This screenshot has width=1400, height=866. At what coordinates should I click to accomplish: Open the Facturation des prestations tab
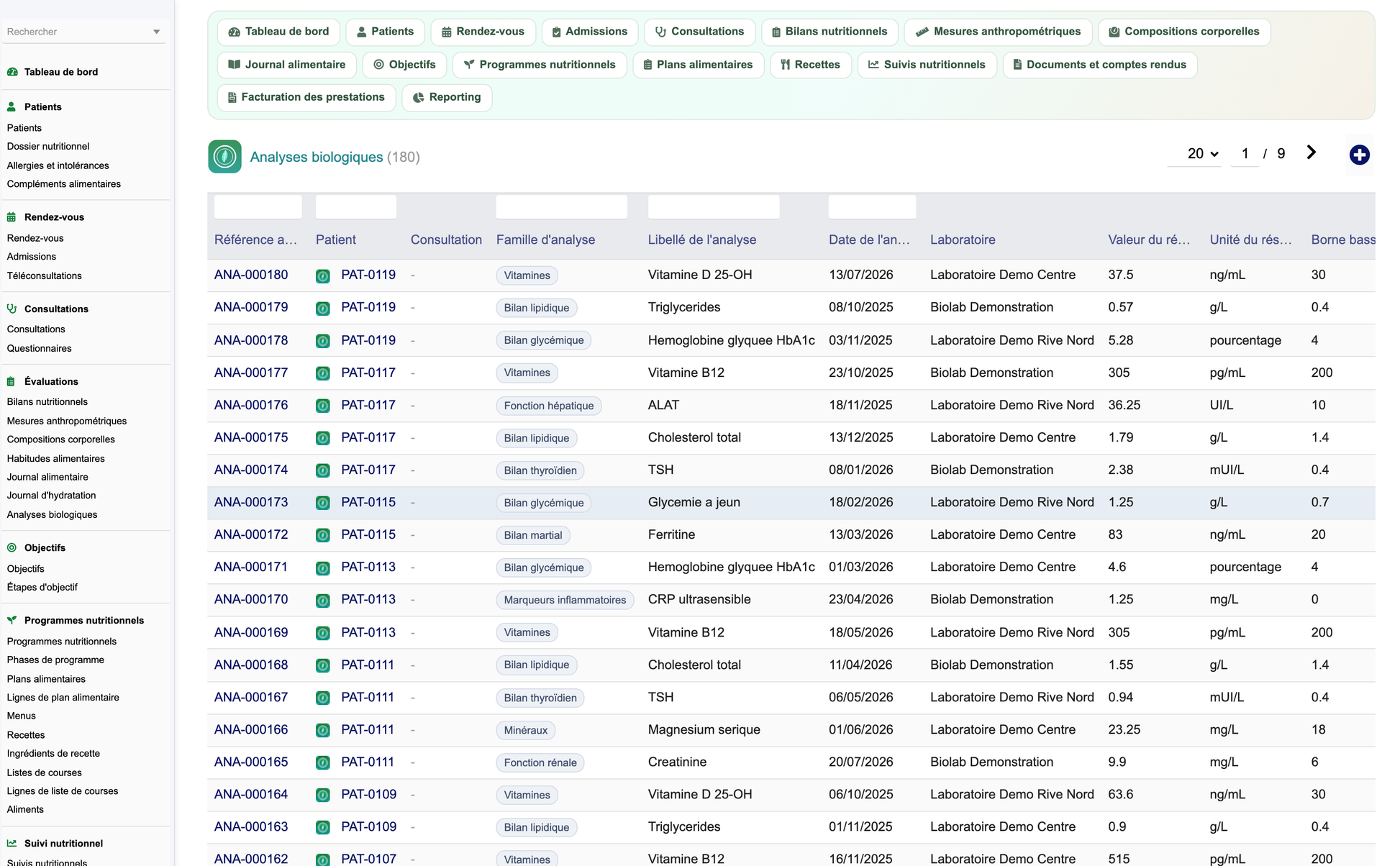[306, 97]
